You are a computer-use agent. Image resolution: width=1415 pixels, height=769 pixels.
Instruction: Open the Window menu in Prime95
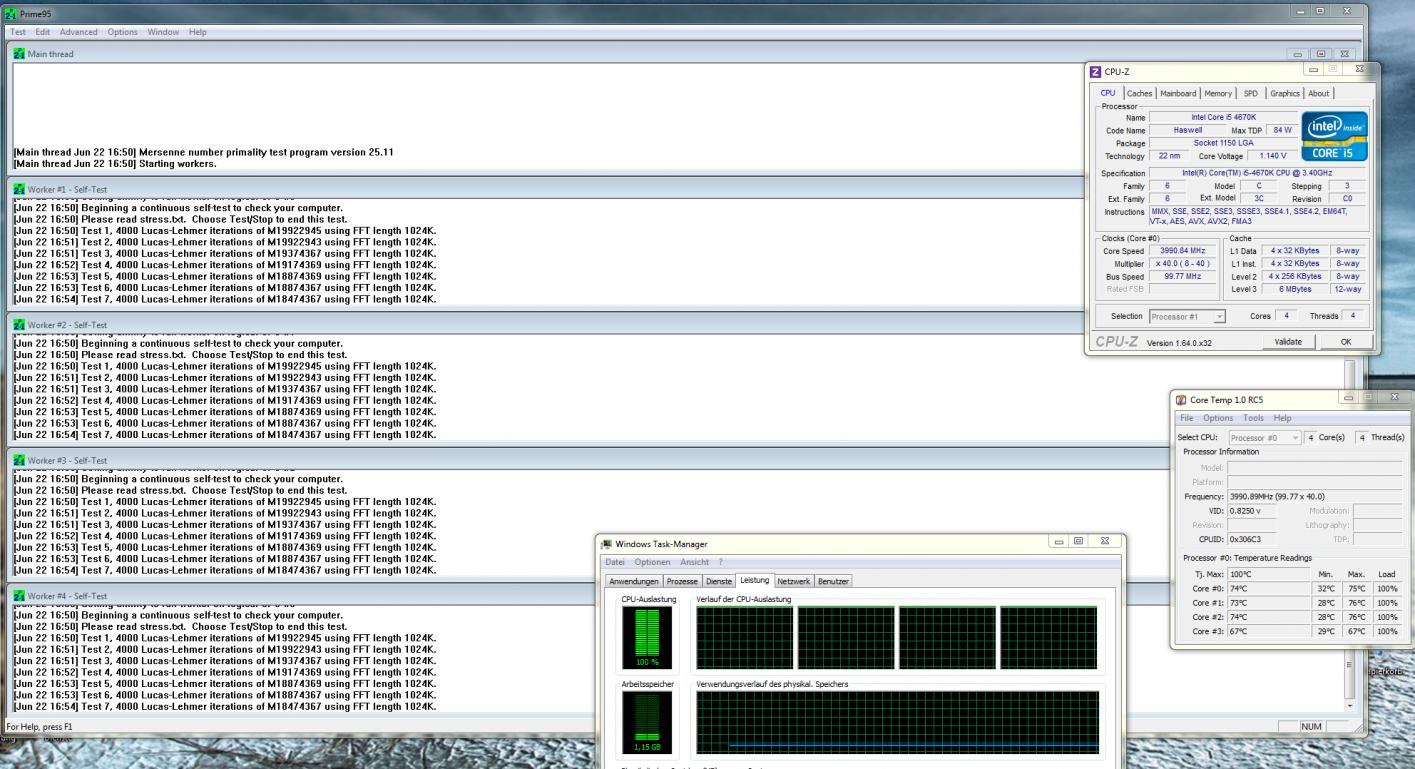click(163, 32)
